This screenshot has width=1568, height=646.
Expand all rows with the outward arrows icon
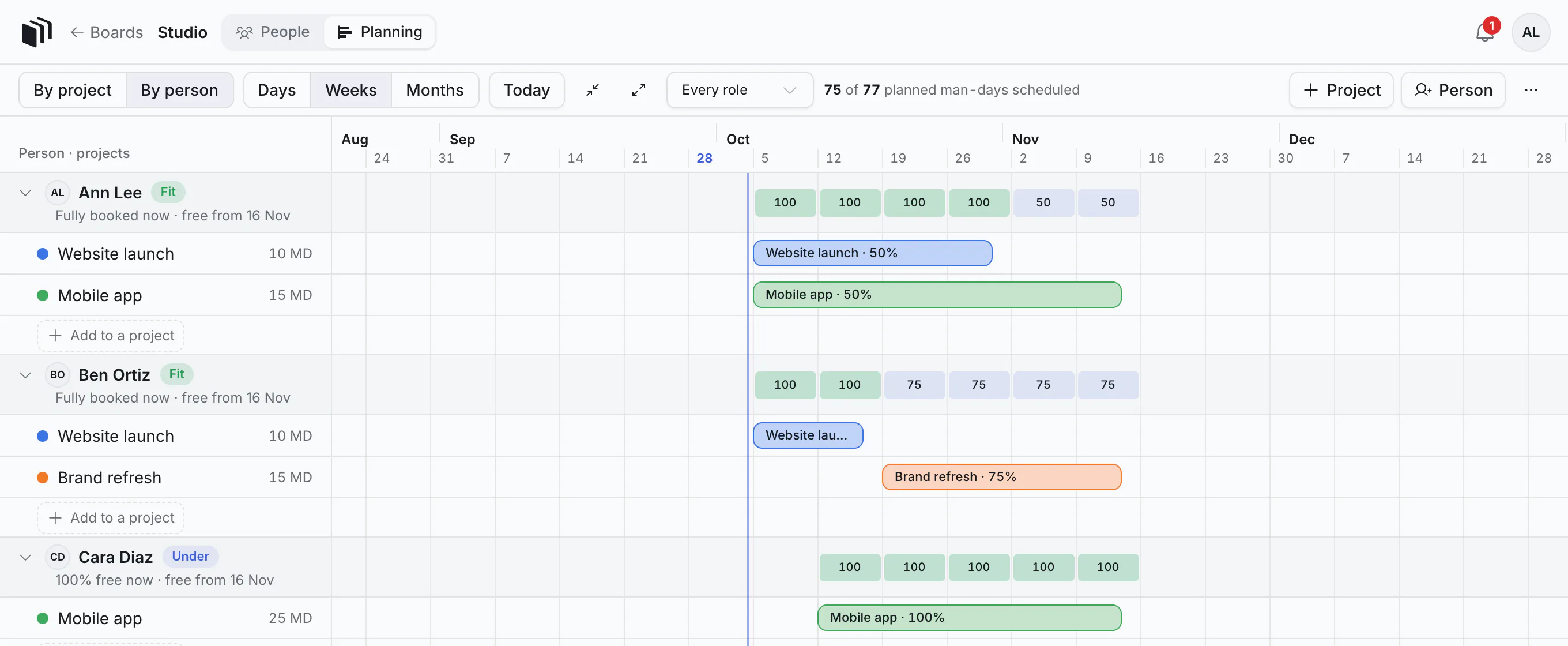[x=639, y=90]
